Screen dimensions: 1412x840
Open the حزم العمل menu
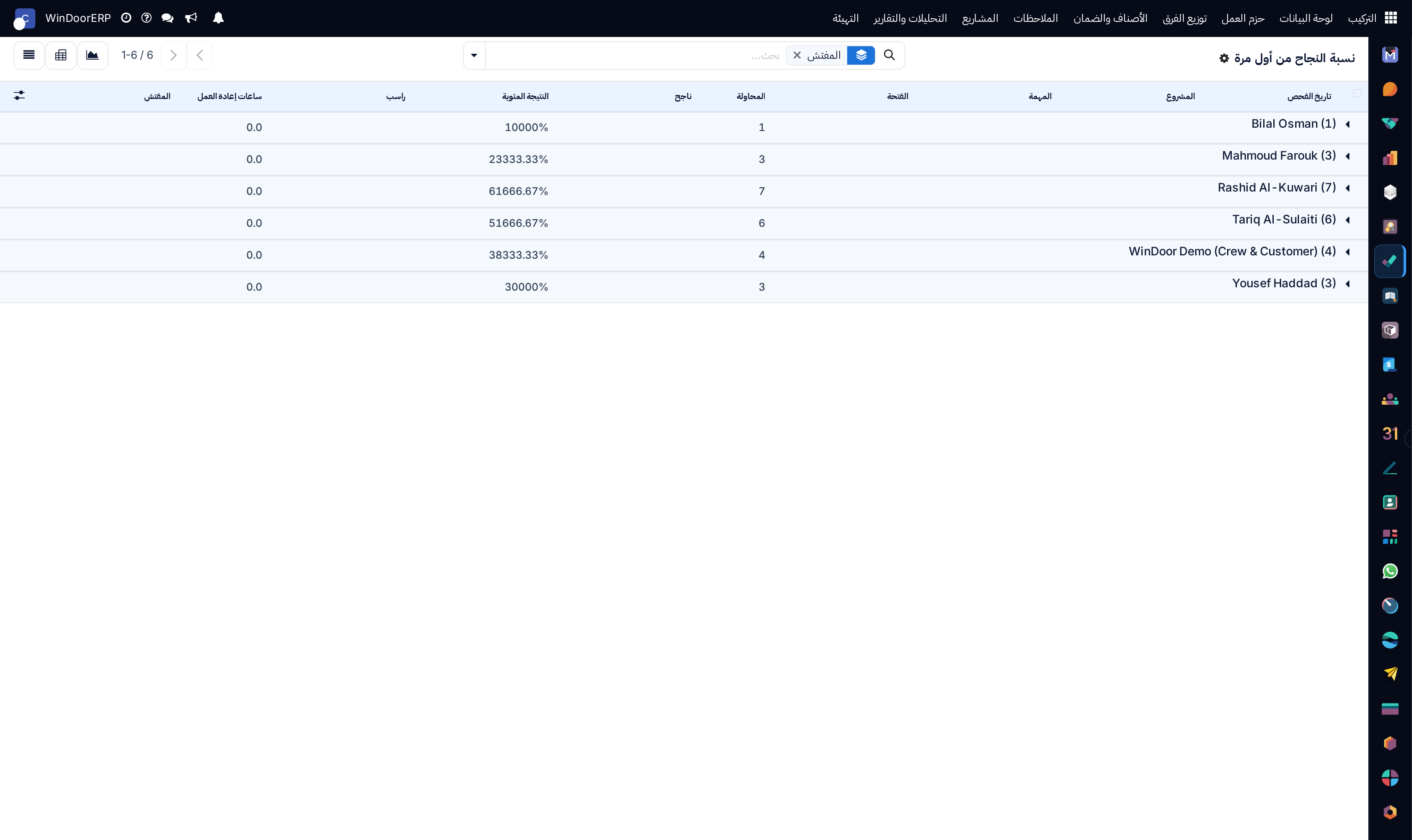pos(1243,18)
